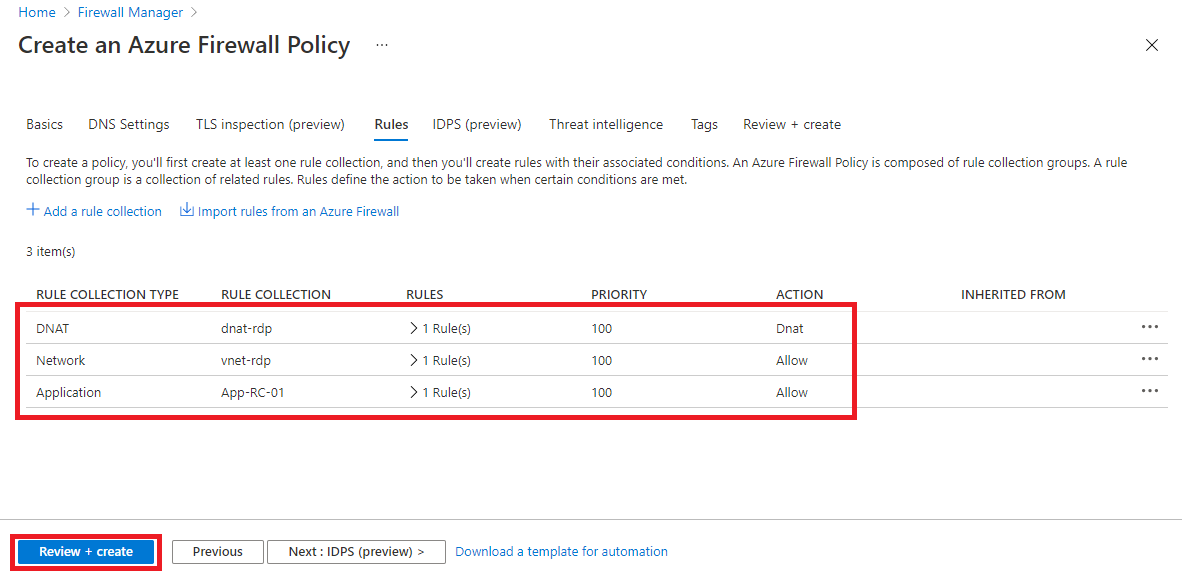Close the Create an Azure Firewall Policy blade
The height and width of the screenshot is (574, 1182).
tap(1152, 45)
